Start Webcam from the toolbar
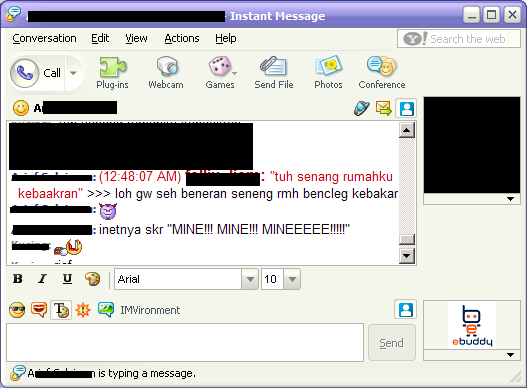 (166, 73)
